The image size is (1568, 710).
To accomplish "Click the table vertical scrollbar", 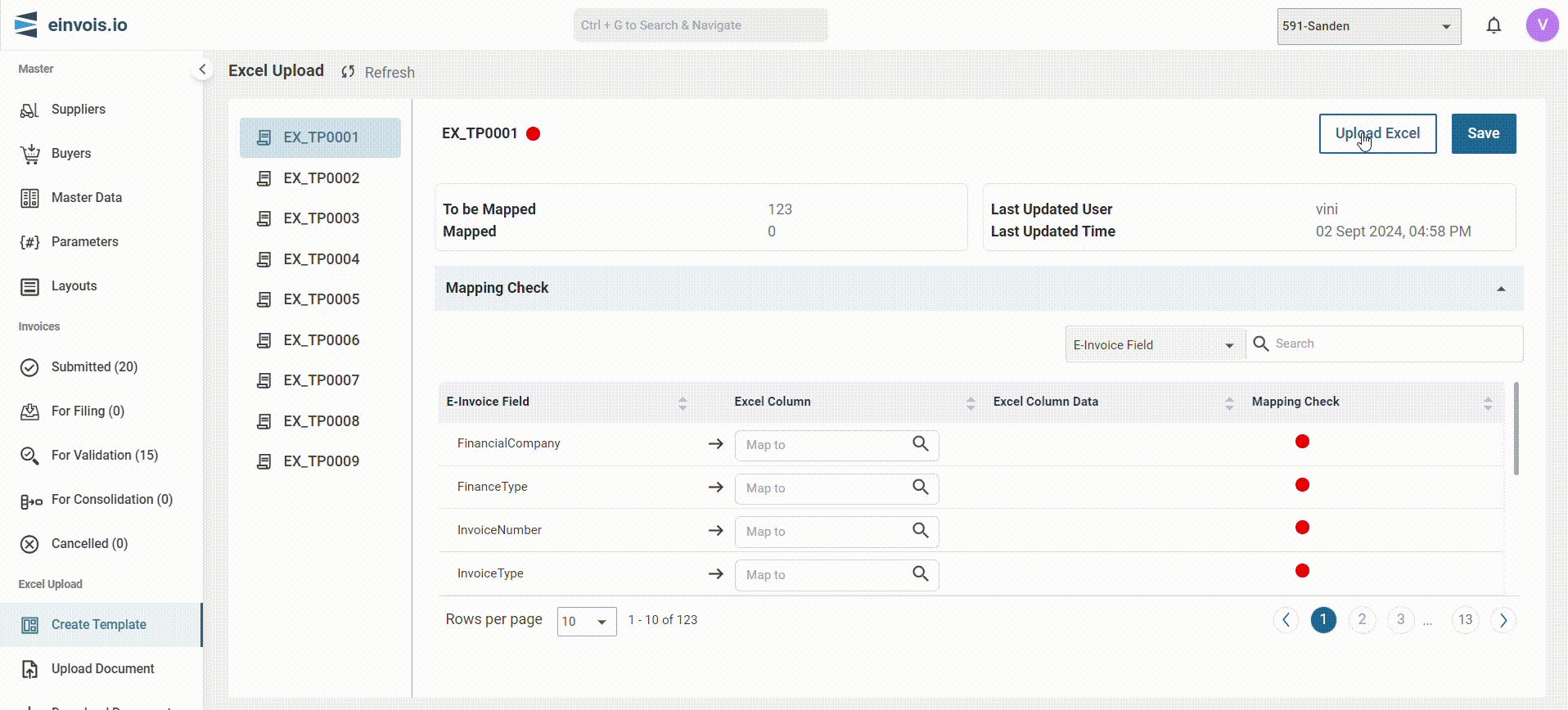I will tap(1516, 429).
